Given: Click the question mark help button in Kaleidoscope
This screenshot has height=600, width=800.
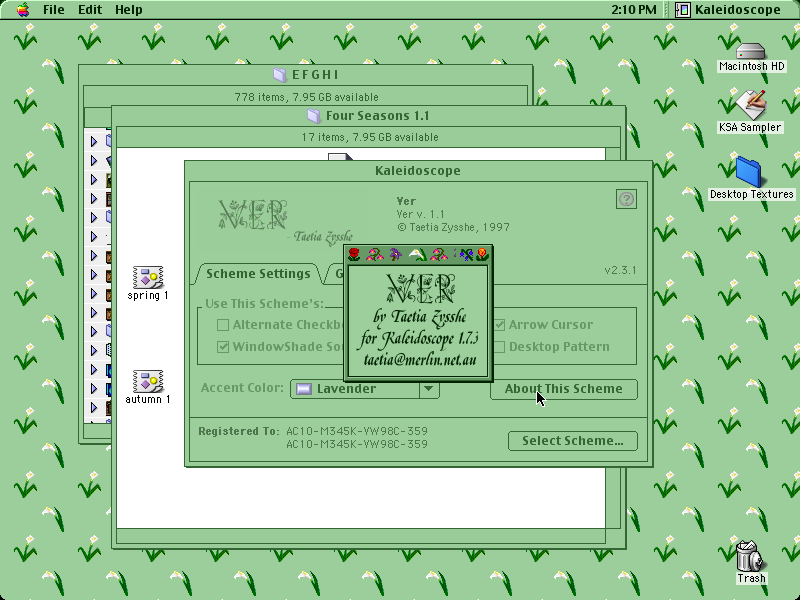Looking at the screenshot, I should (627, 199).
